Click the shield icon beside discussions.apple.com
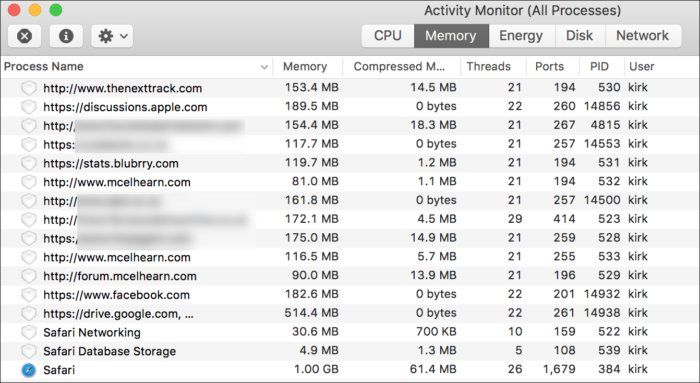 click(29, 107)
